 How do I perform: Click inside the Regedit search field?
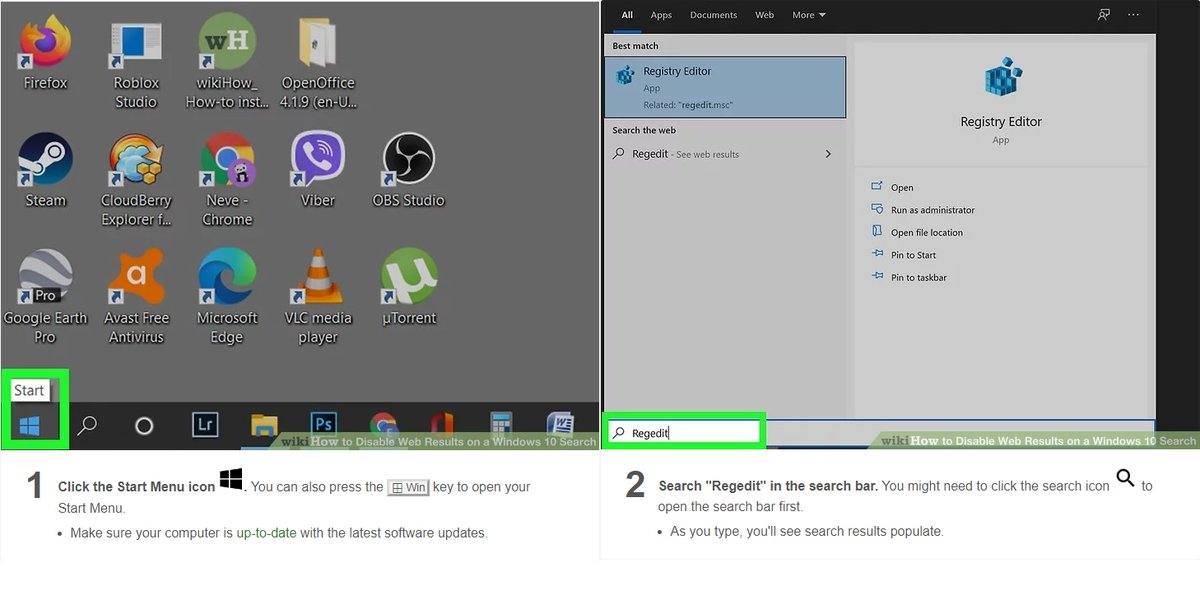coord(685,431)
